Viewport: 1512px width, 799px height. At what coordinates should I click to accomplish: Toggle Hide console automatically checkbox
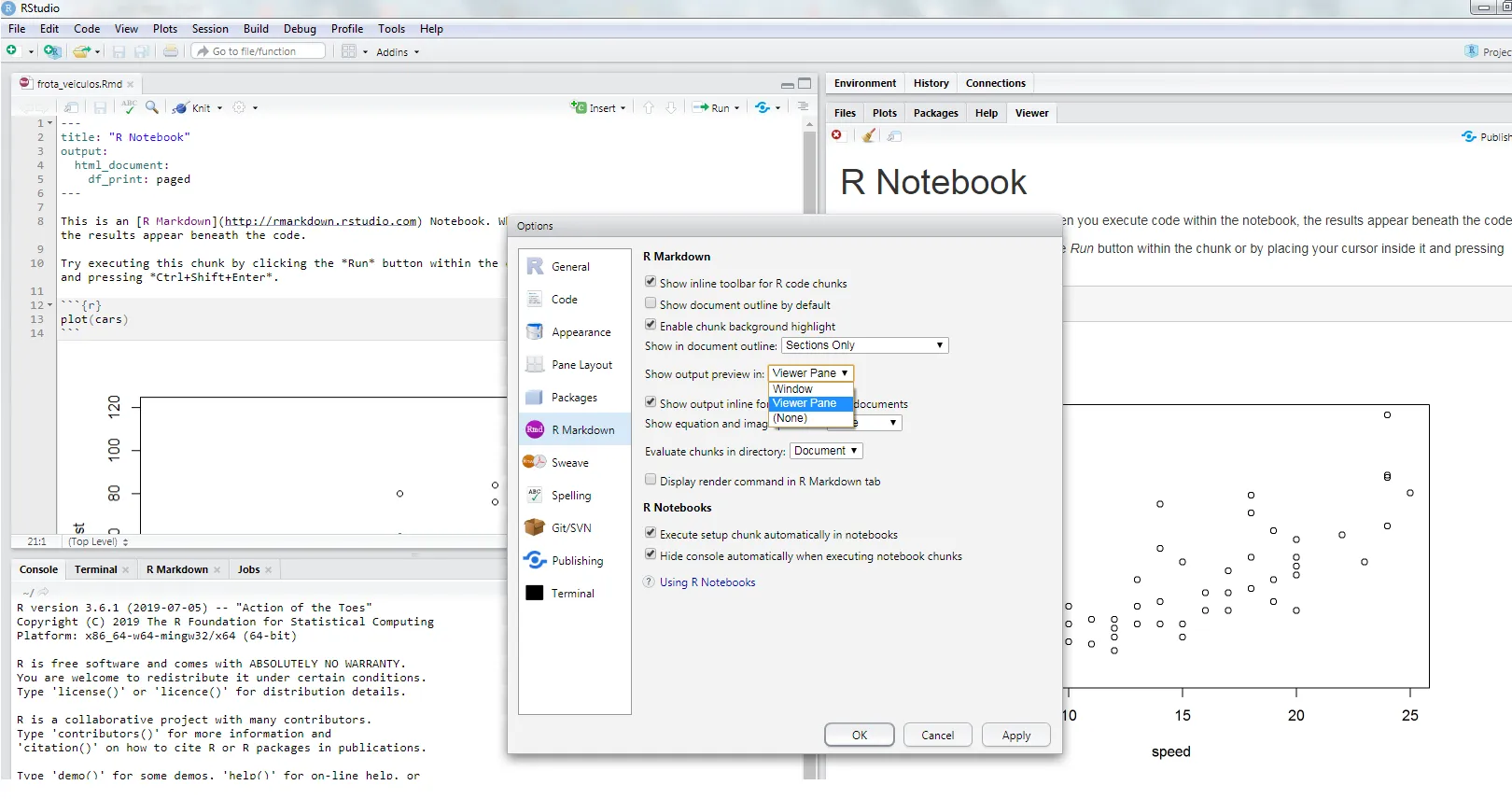pyautogui.click(x=651, y=554)
